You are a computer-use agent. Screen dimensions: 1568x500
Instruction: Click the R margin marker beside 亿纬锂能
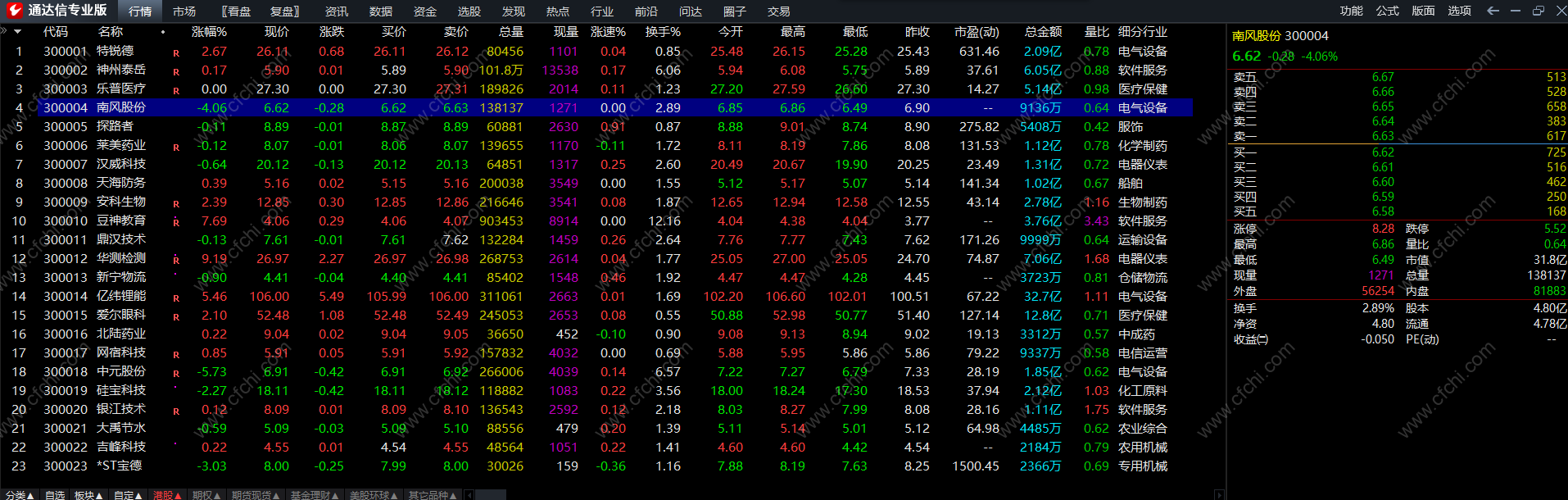point(176,298)
